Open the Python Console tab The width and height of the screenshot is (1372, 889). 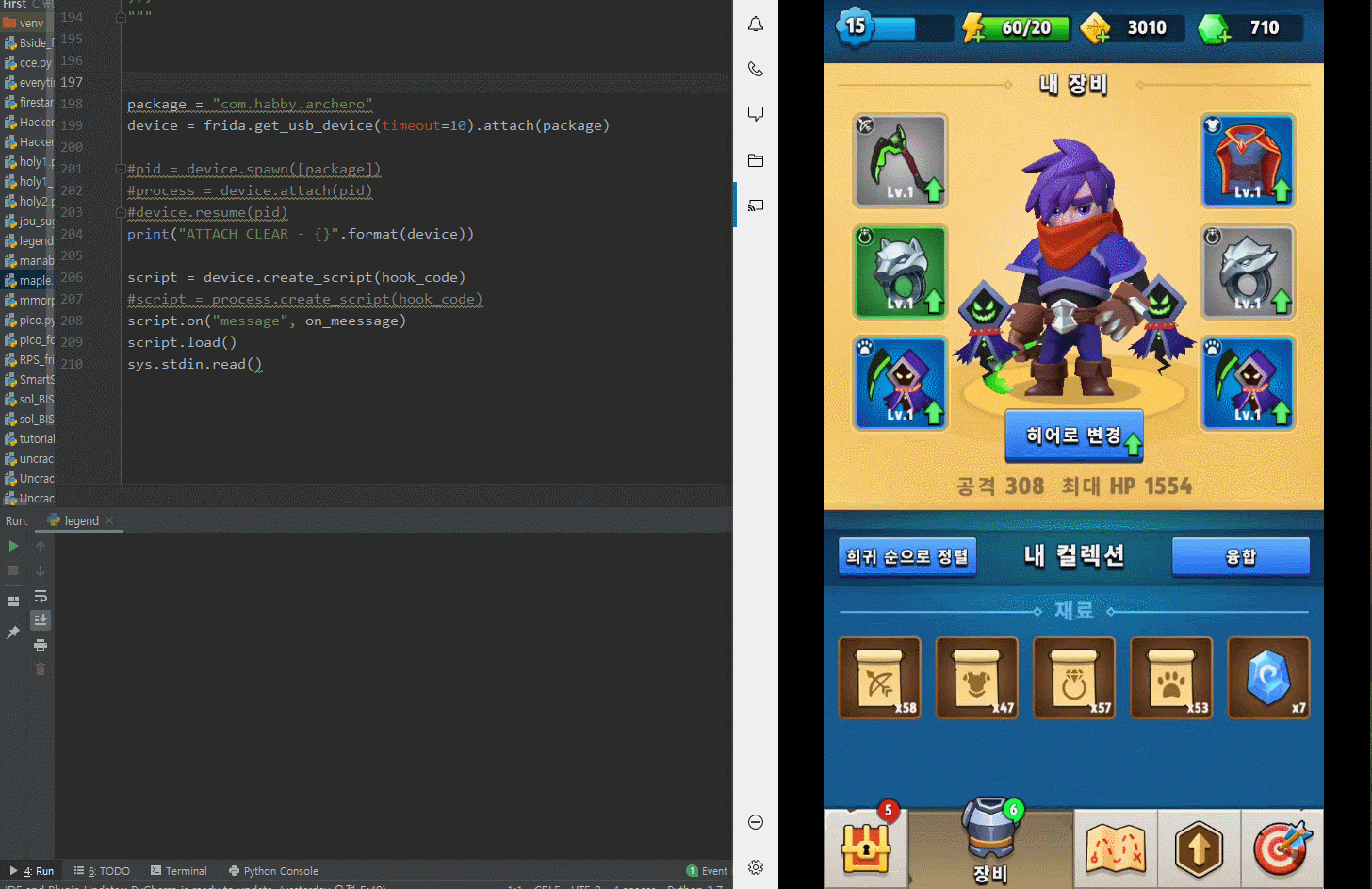click(273, 871)
